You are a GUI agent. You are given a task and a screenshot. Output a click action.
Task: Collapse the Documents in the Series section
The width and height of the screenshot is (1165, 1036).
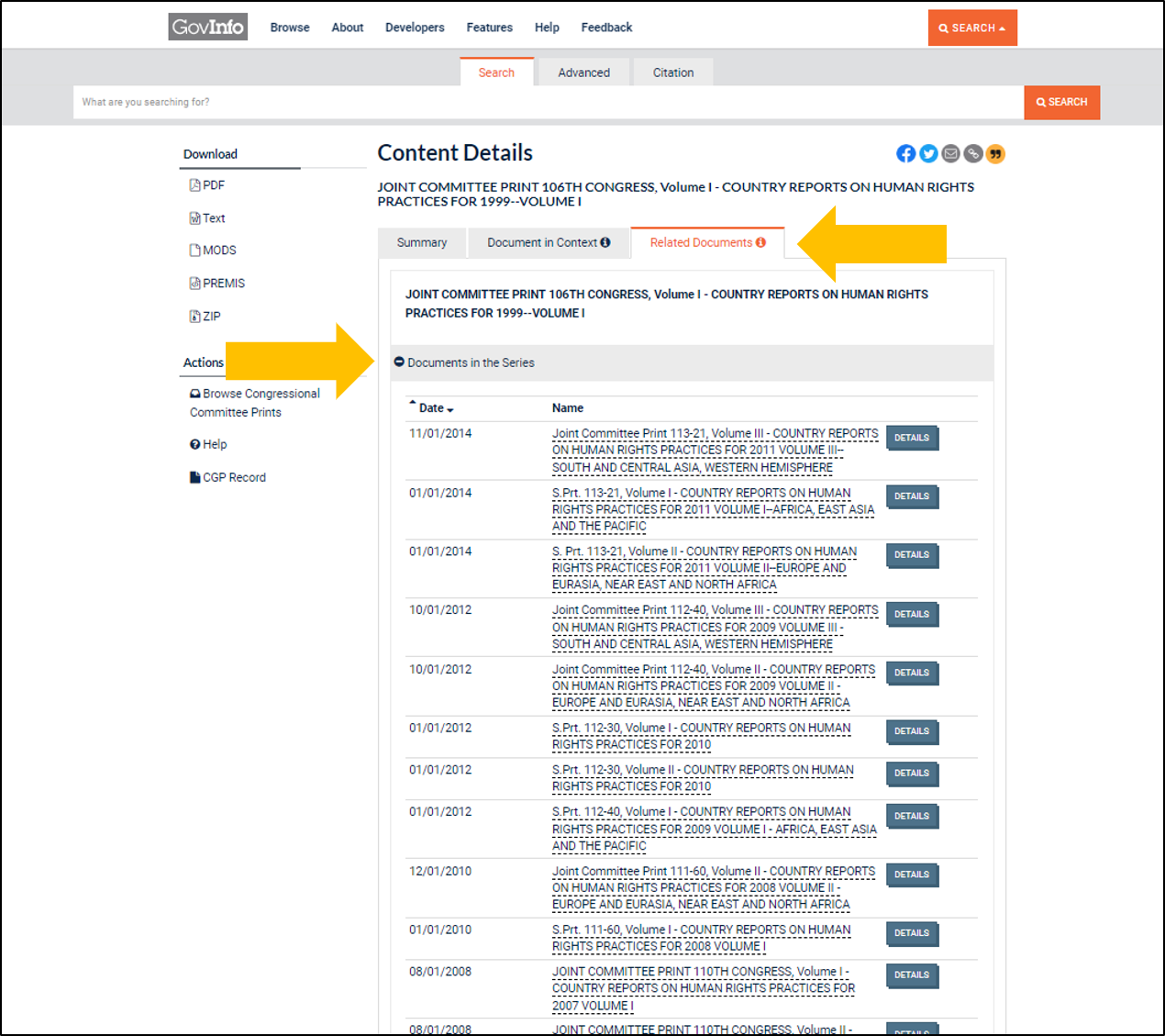tap(399, 362)
